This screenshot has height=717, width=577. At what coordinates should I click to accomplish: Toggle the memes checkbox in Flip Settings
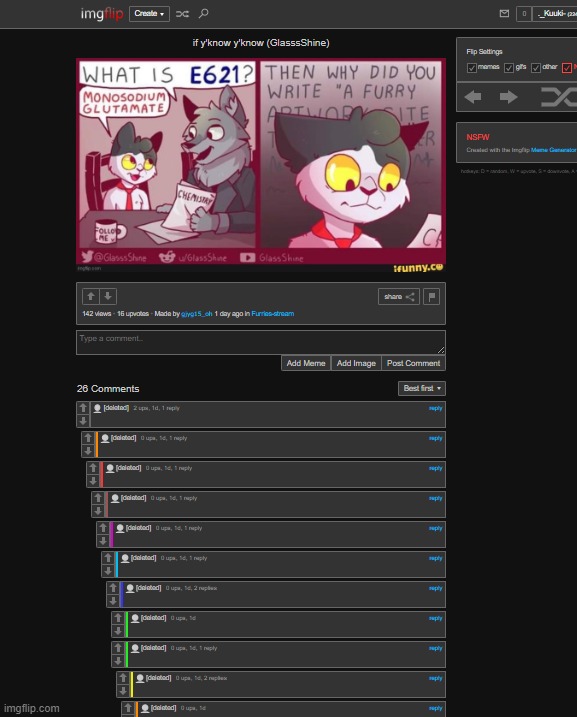click(x=471, y=68)
